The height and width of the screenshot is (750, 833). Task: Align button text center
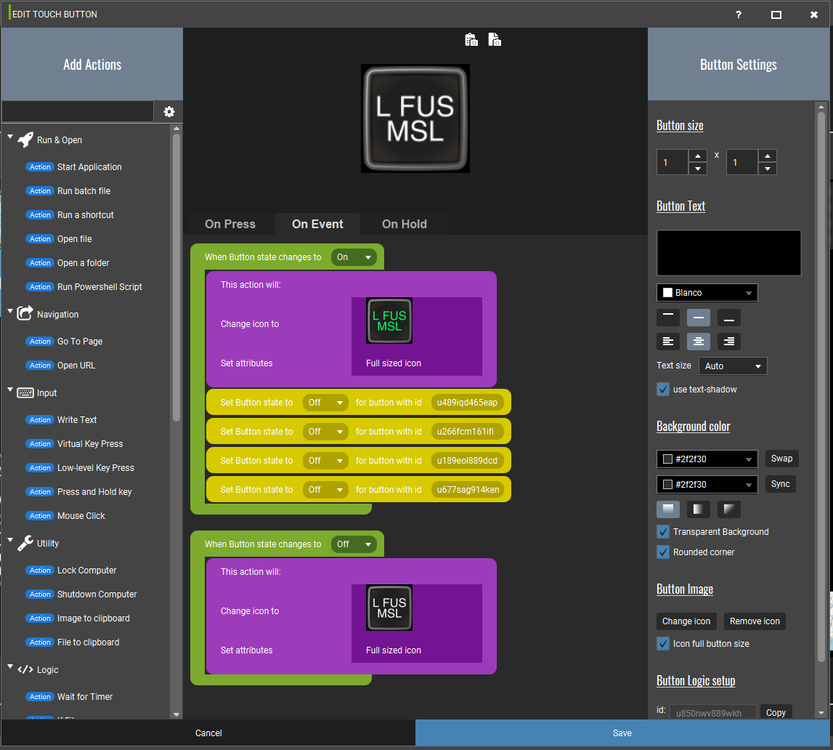click(698, 342)
